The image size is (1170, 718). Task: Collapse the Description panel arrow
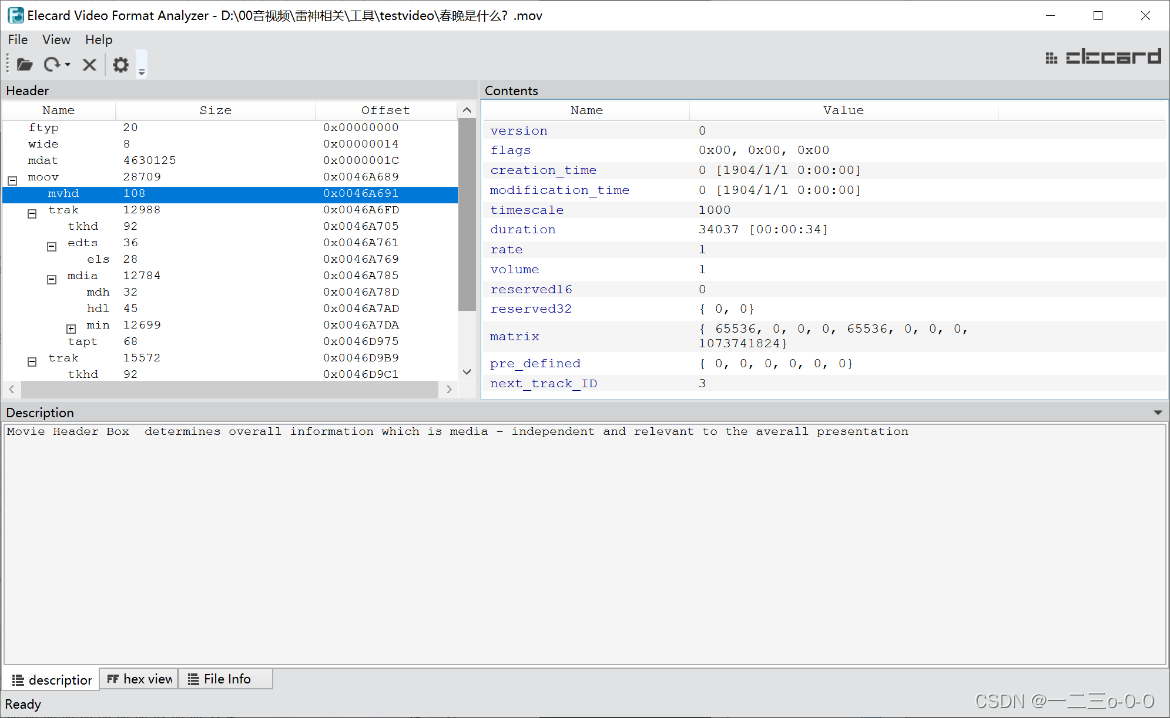coord(1157,413)
